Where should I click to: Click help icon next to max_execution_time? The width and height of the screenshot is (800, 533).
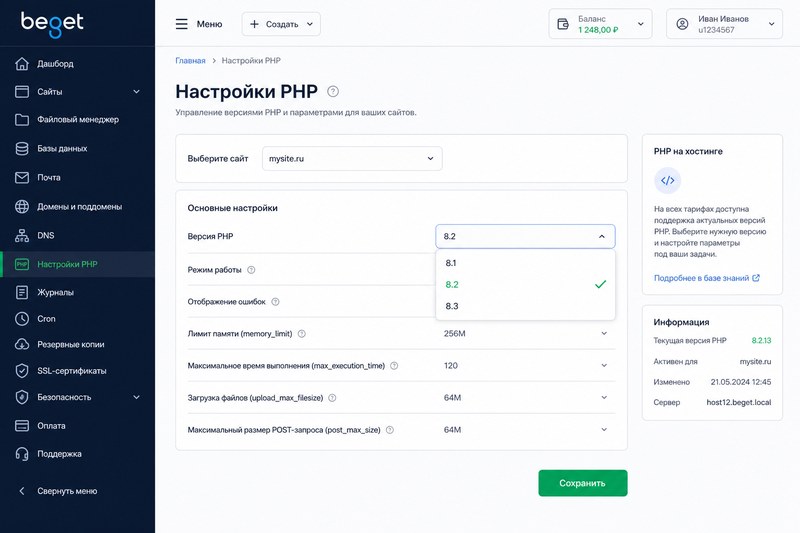click(x=394, y=366)
